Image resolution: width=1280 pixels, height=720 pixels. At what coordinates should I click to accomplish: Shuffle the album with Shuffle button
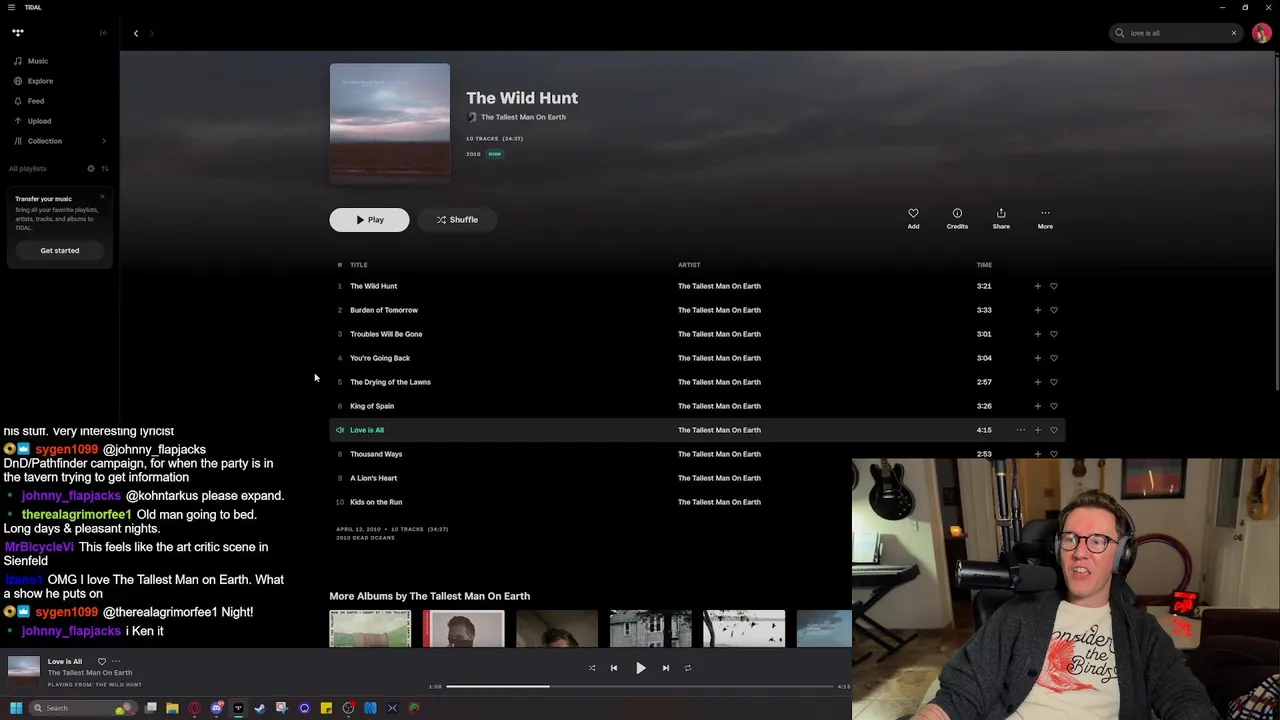point(457,220)
